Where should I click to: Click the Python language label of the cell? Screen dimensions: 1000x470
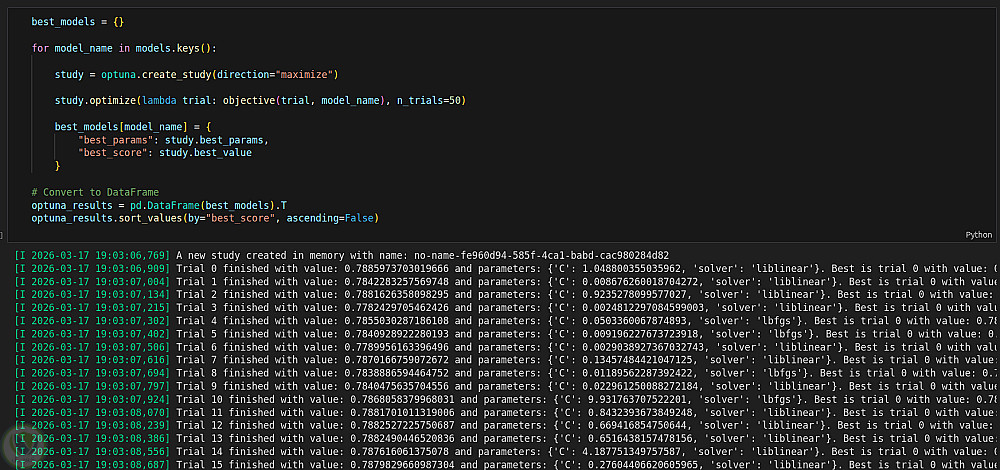[x=978, y=235]
